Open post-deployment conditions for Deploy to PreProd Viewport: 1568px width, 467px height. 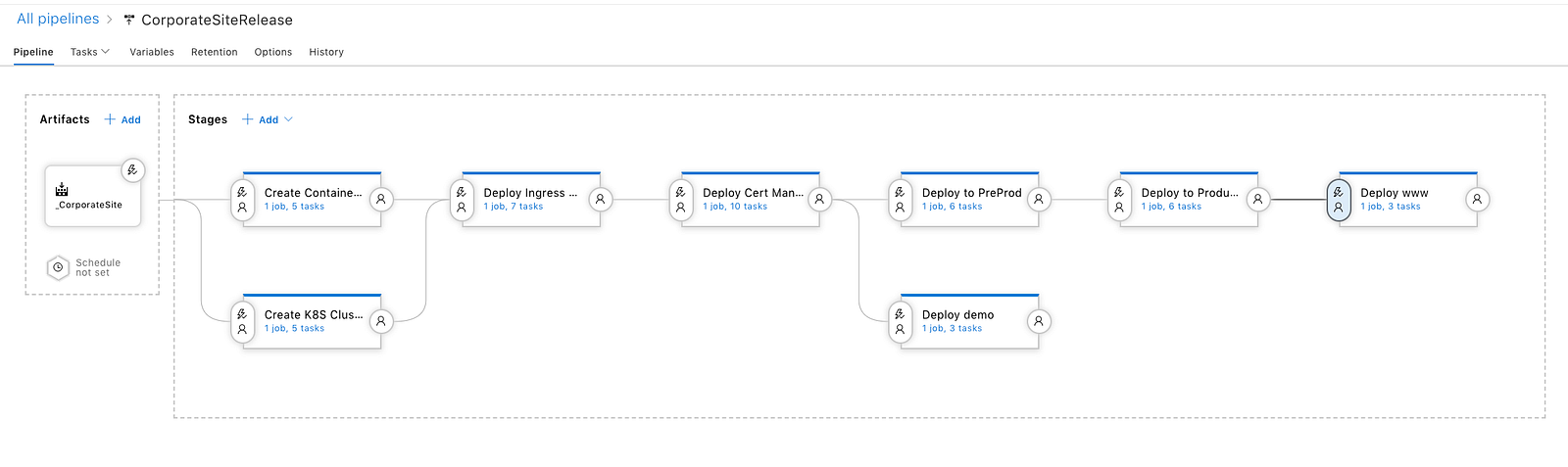[x=1039, y=200]
